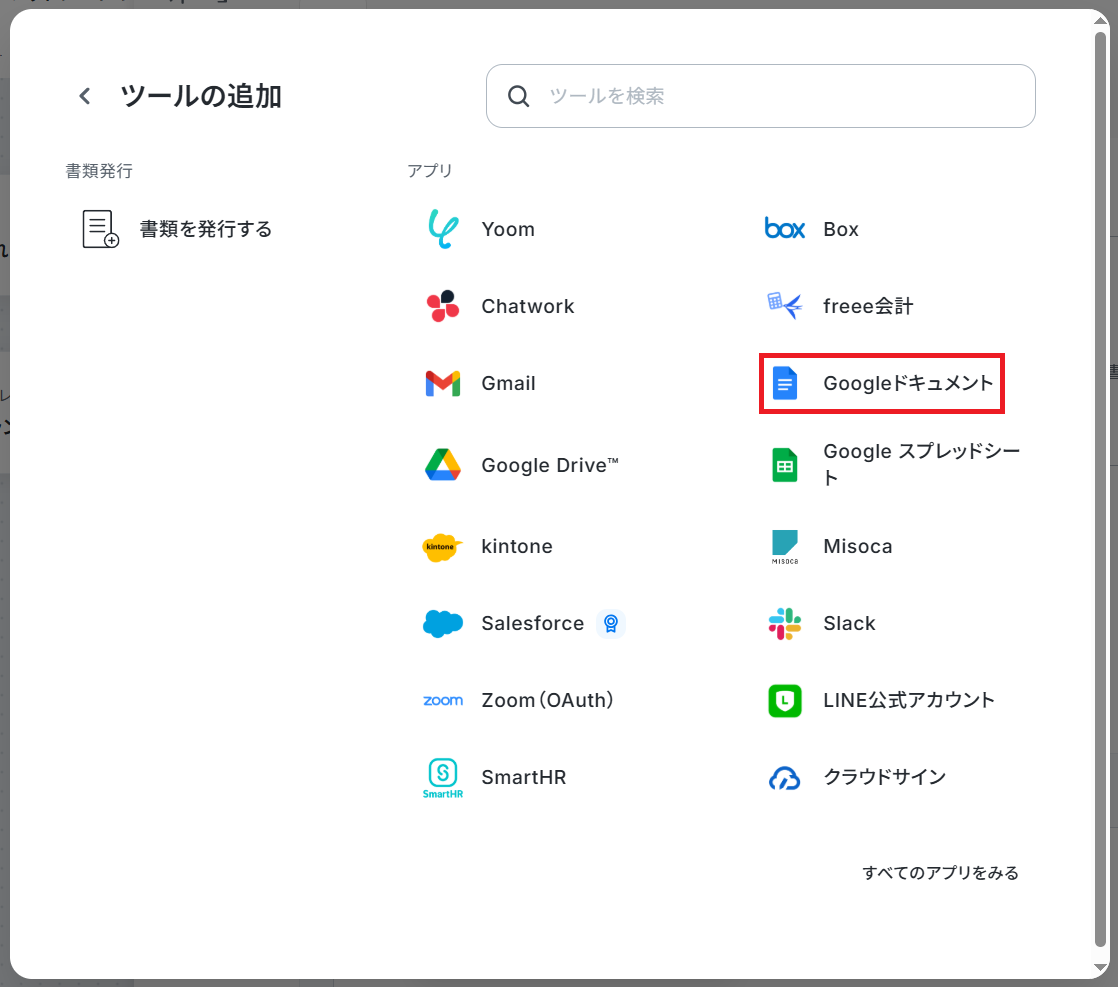Click the zoom logo icon
This screenshot has height=987, width=1118.
(x=443, y=700)
